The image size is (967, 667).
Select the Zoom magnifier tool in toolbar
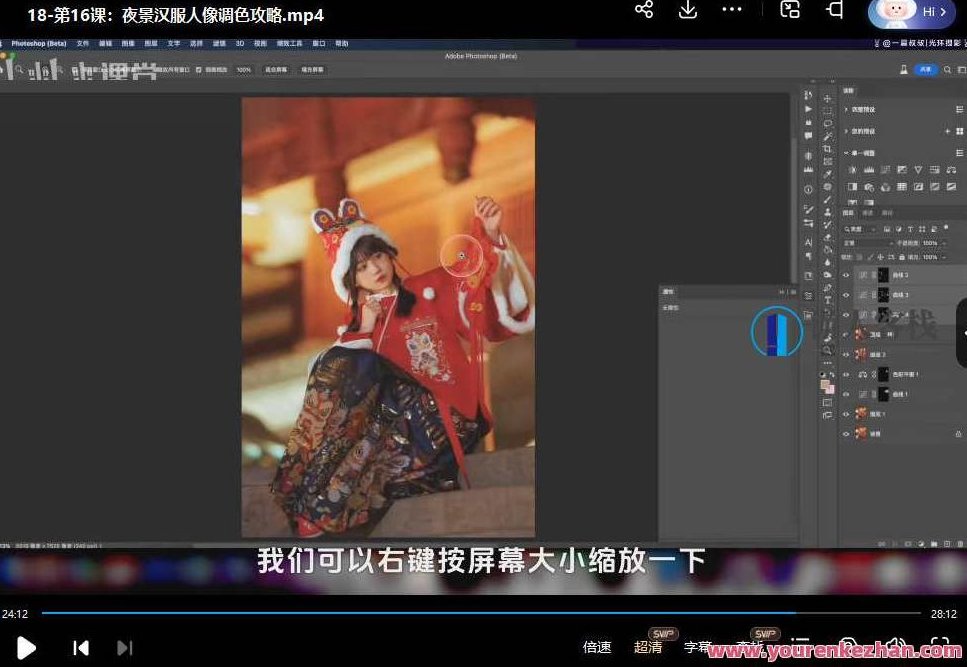(827, 351)
